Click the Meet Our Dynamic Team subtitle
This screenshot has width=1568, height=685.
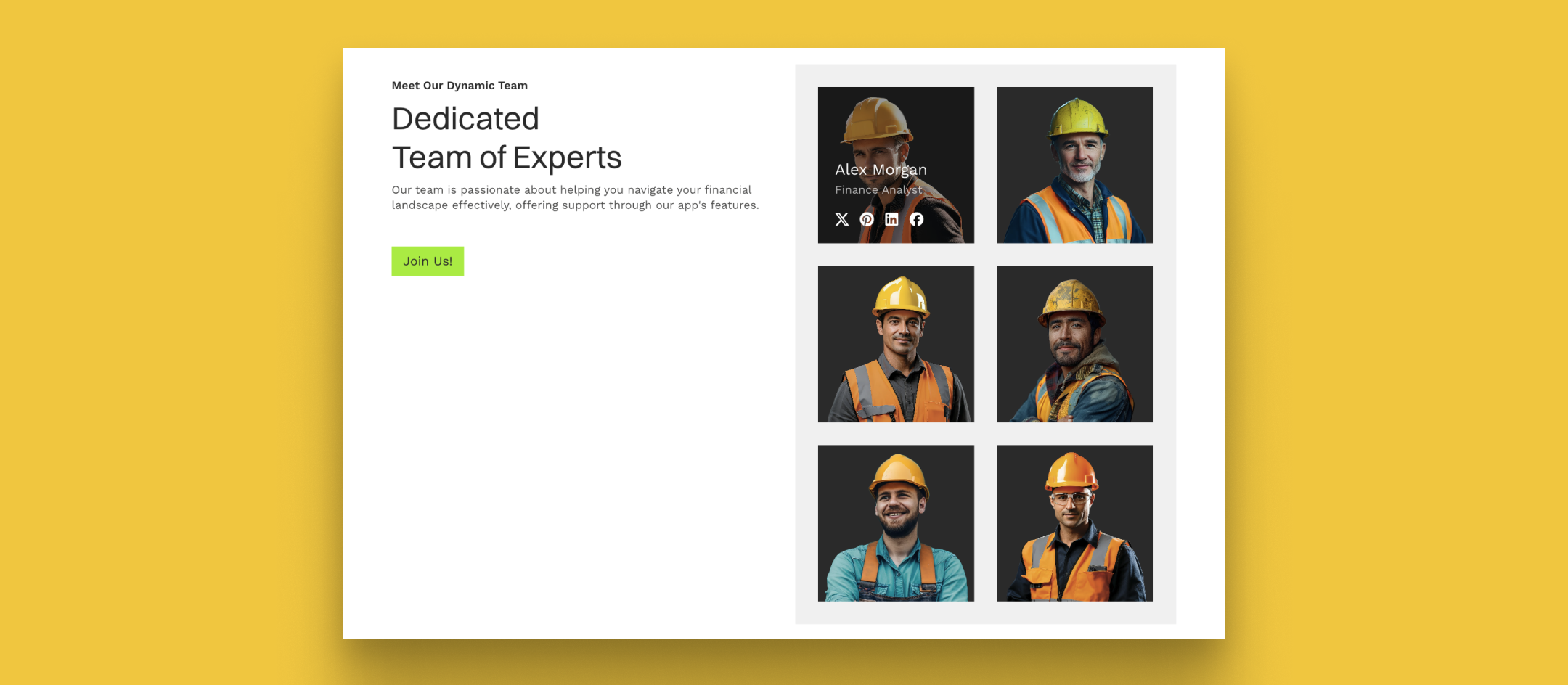tap(460, 86)
